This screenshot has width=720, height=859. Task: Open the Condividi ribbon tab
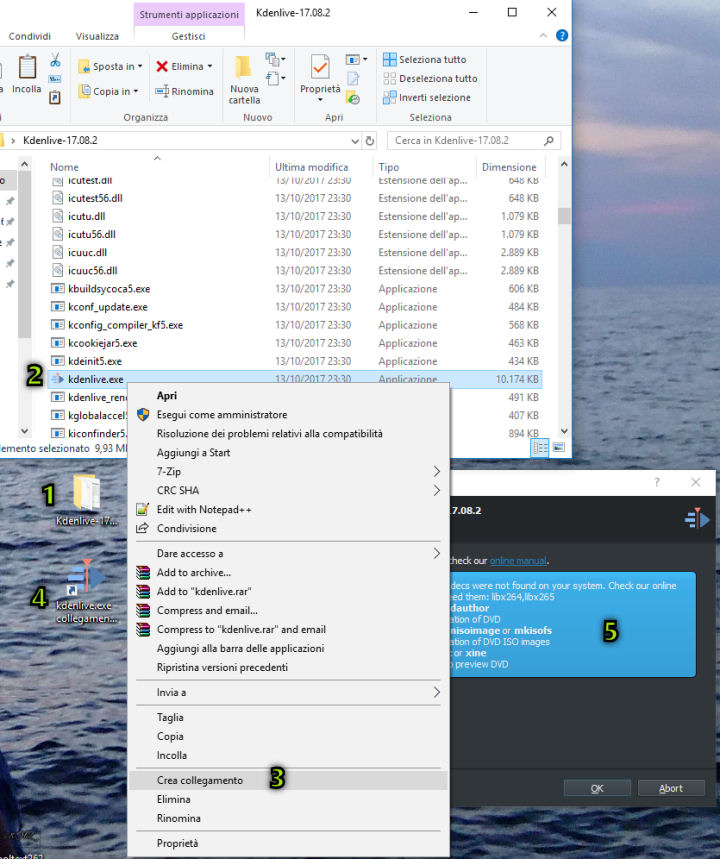[30, 36]
